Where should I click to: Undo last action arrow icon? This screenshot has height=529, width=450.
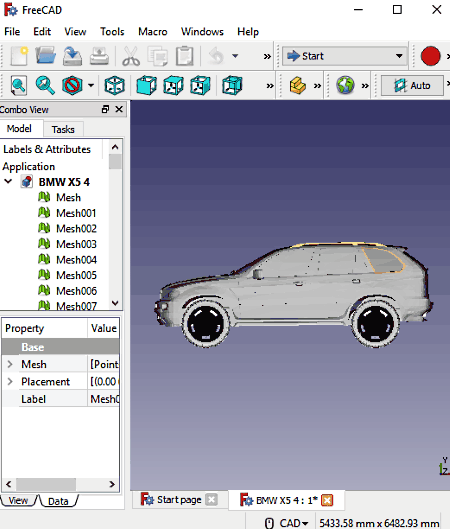pyautogui.click(x=216, y=56)
